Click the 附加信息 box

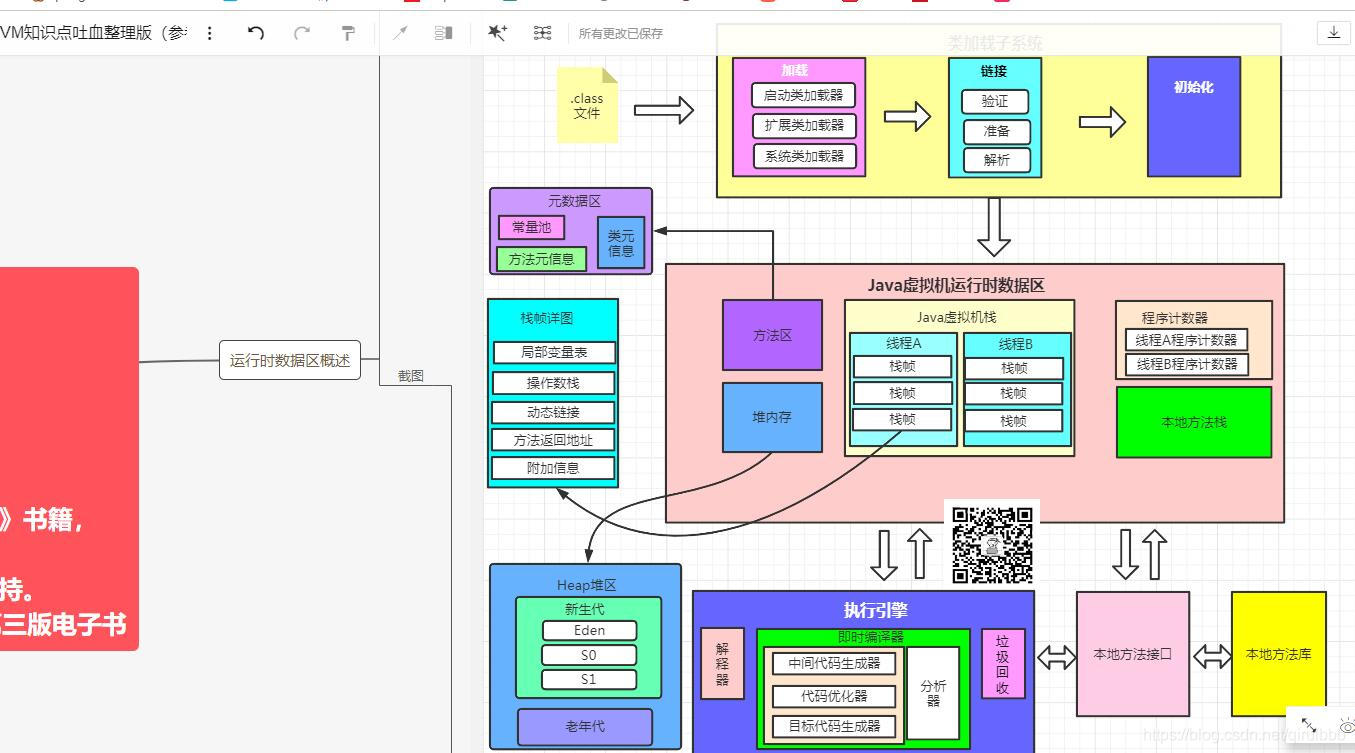[x=553, y=468]
